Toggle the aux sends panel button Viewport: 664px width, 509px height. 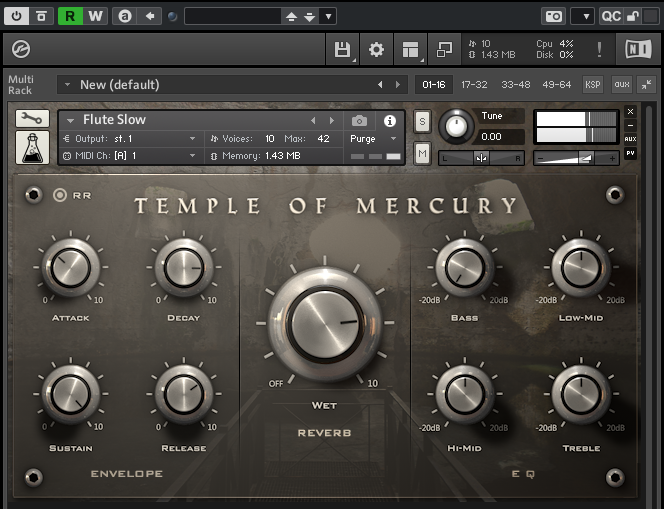622,85
